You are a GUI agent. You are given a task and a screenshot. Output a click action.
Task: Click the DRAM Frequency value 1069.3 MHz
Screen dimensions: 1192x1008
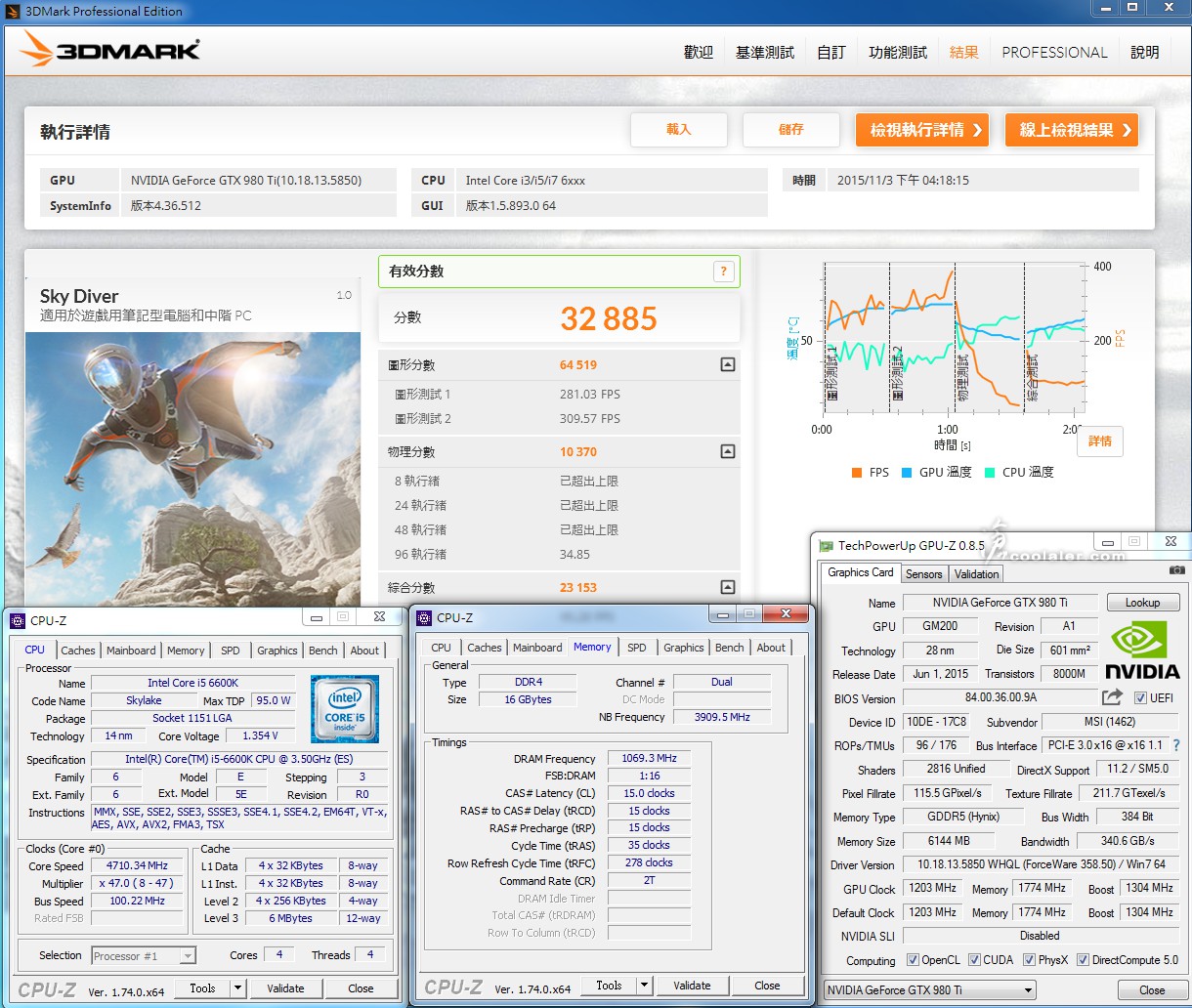649,758
